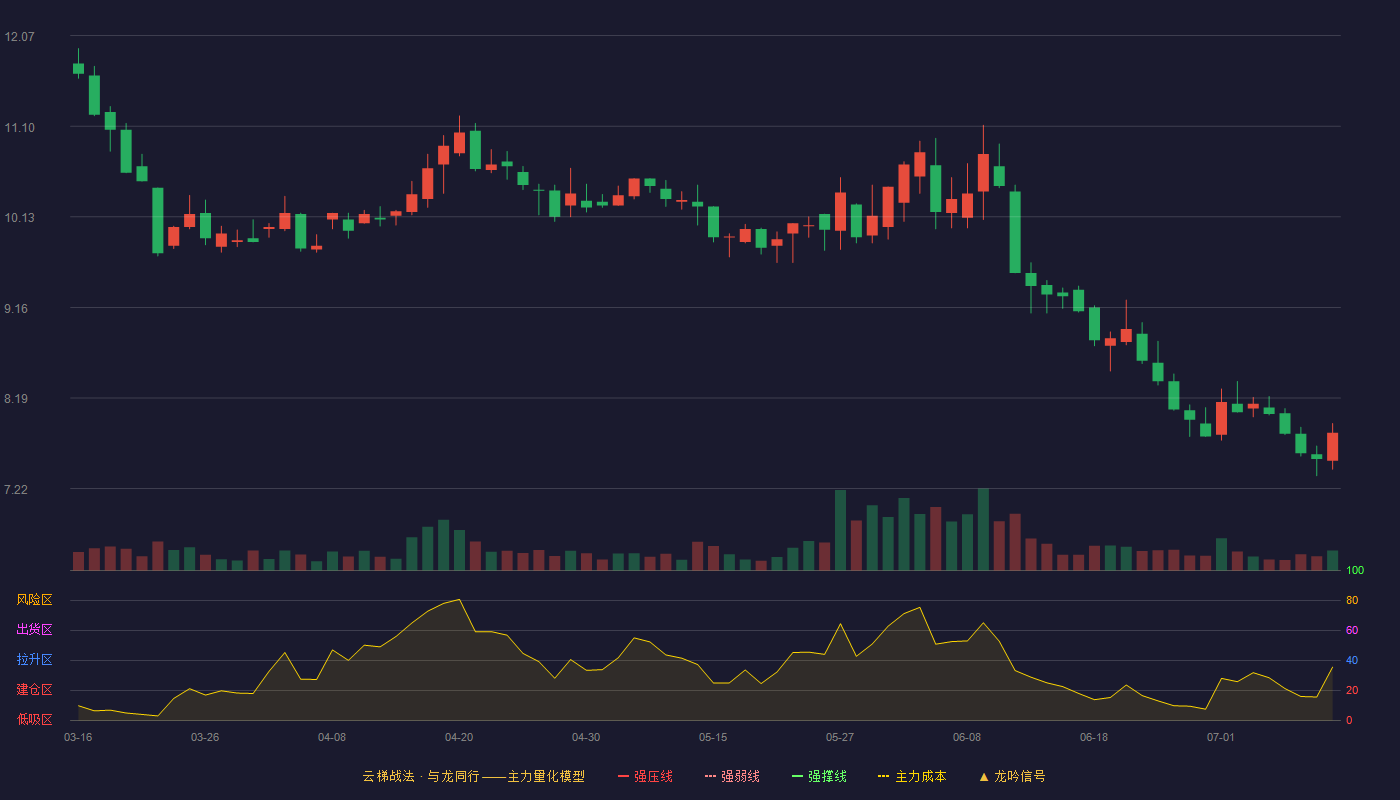
Task: Click the 低吸区 zone label
Action: [x=34, y=719]
